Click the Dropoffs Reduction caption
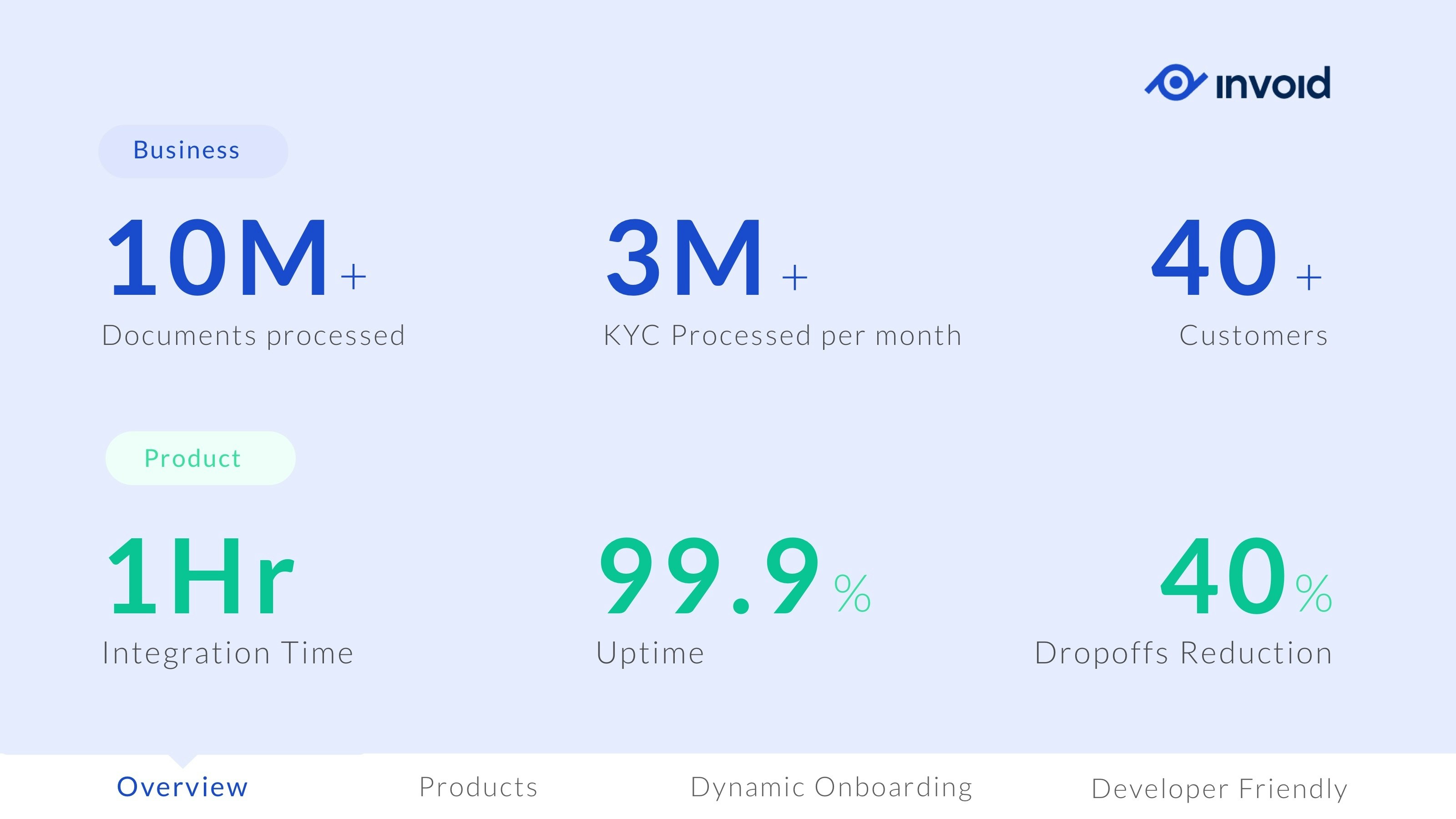This screenshot has width=1456, height=819. 1183,653
